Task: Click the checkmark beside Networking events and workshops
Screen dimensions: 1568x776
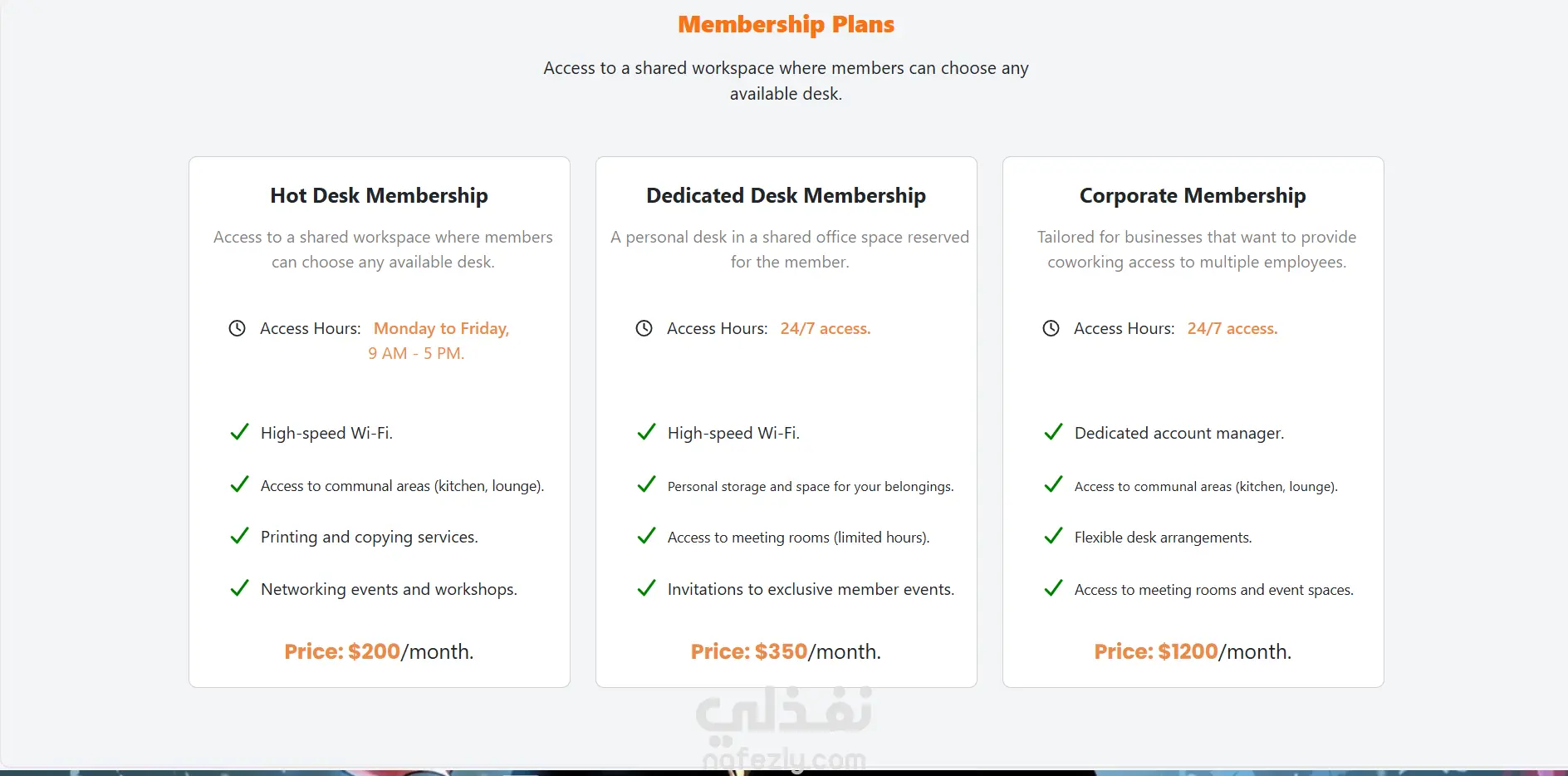Action: pyautogui.click(x=239, y=588)
